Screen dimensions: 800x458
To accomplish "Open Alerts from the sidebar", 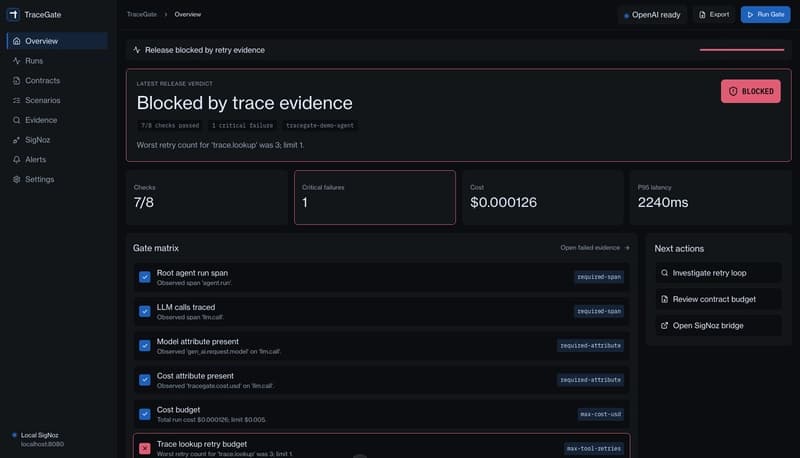I will [x=57, y=160].
